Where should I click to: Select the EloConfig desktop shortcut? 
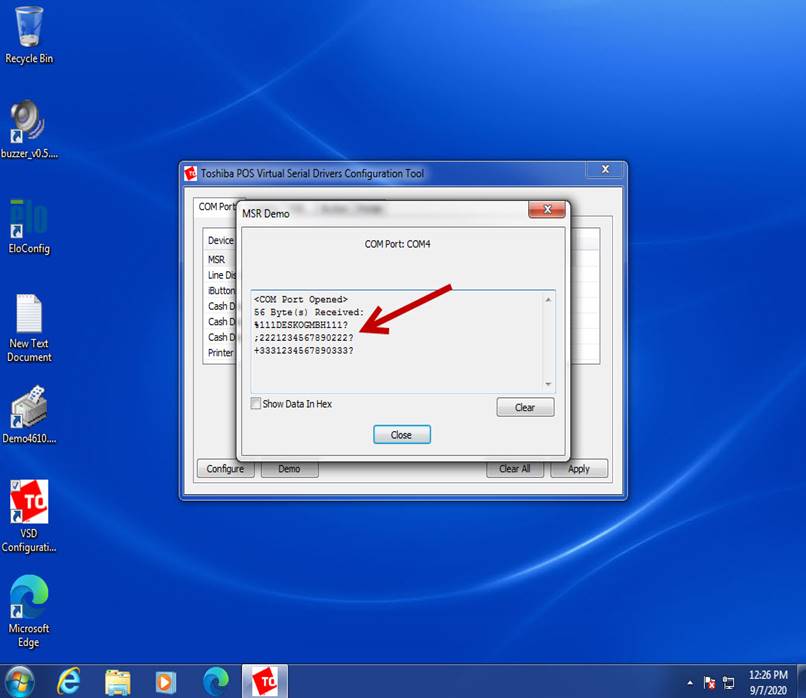coord(29,222)
